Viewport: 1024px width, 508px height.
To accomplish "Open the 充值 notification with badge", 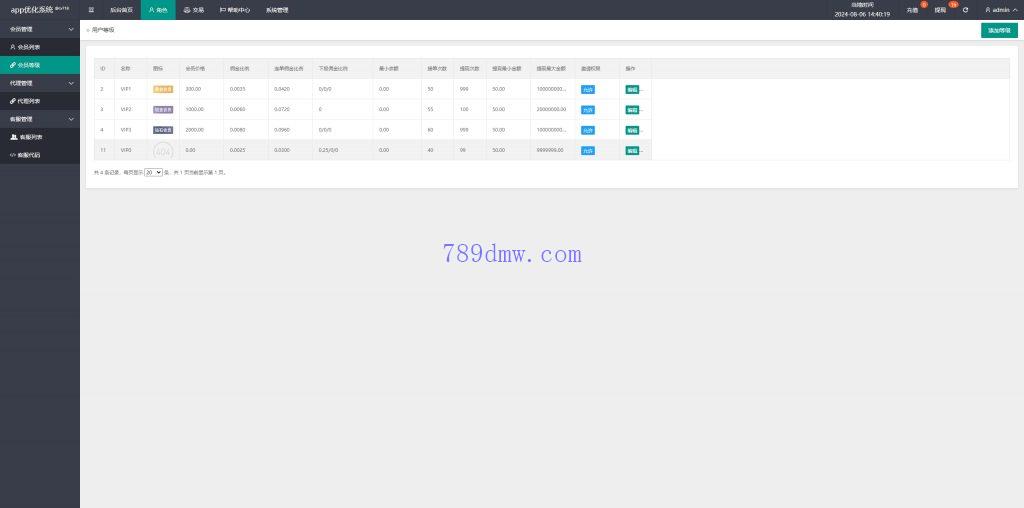I will point(912,10).
